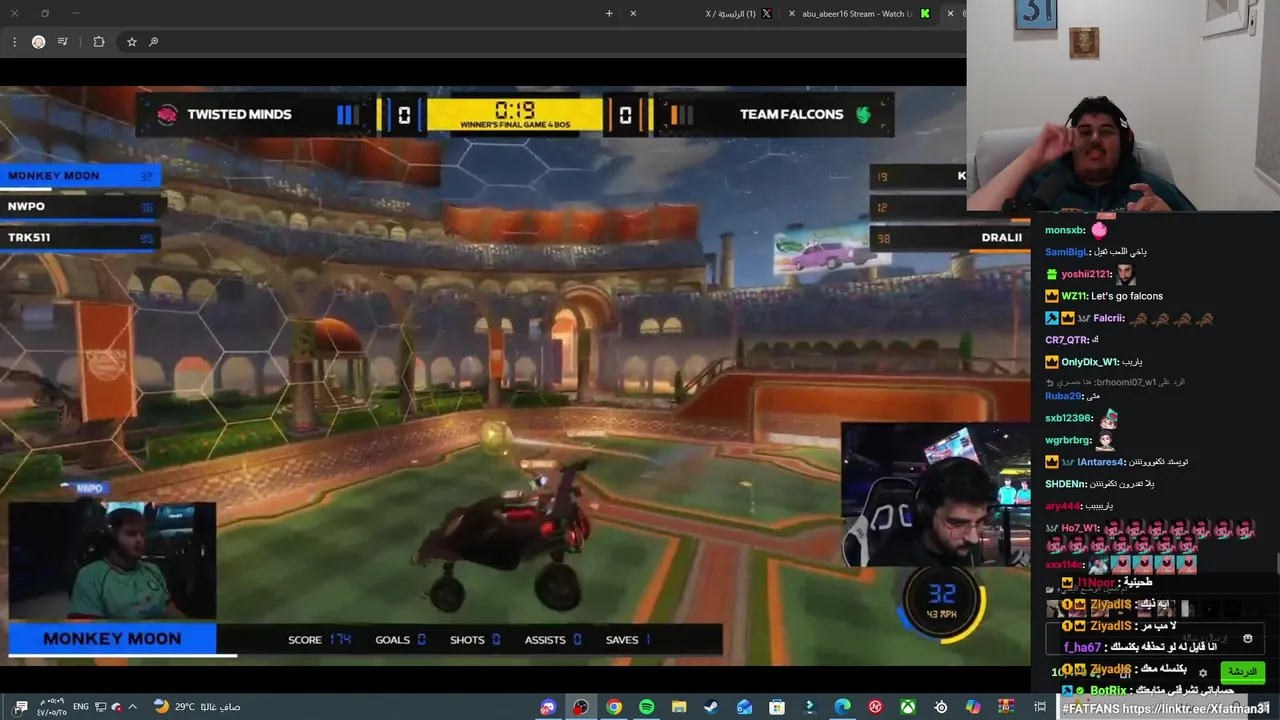Open Copilot from the taskbar
This screenshot has height=720, width=1280.
972,707
